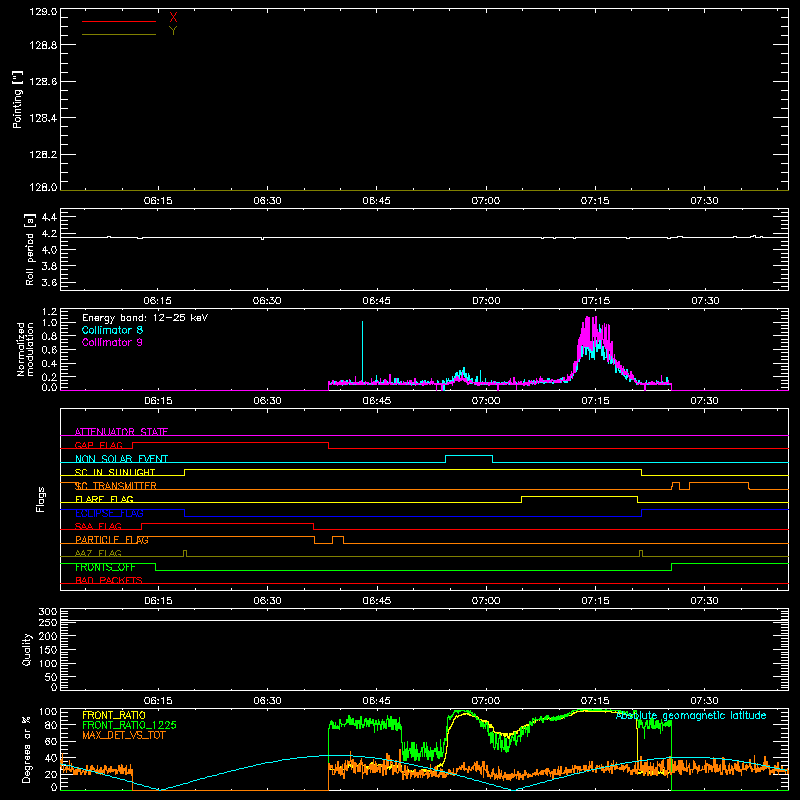Click the Roll period axis title
Screen dimensions: 800x800
[29, 250]
